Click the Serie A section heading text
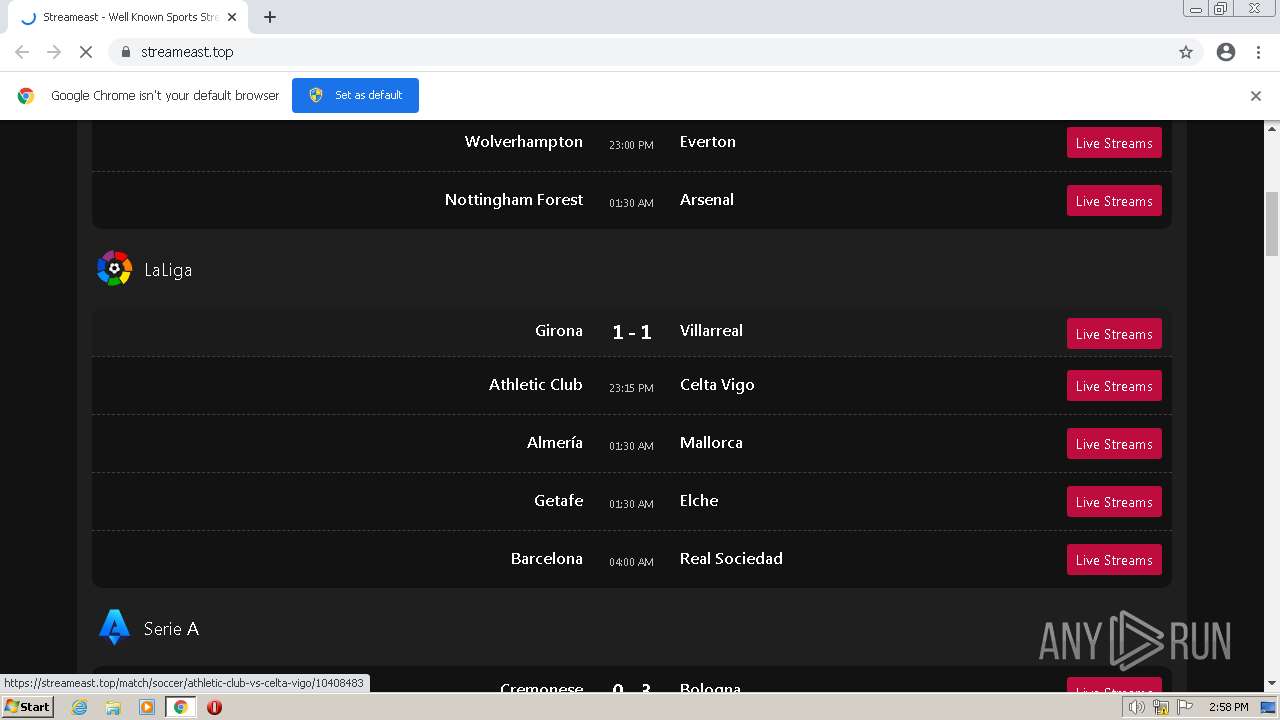The height and width of the screenshot is (720, 1280). tap(171, 629)
